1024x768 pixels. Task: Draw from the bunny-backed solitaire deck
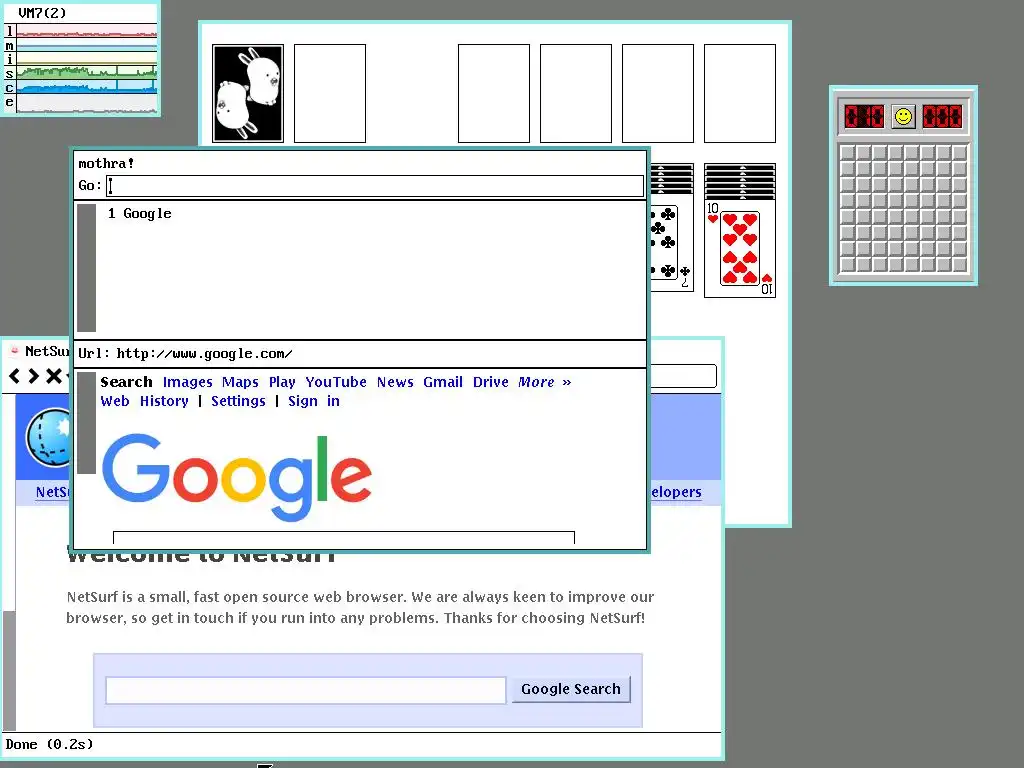(x=248, y=93)
